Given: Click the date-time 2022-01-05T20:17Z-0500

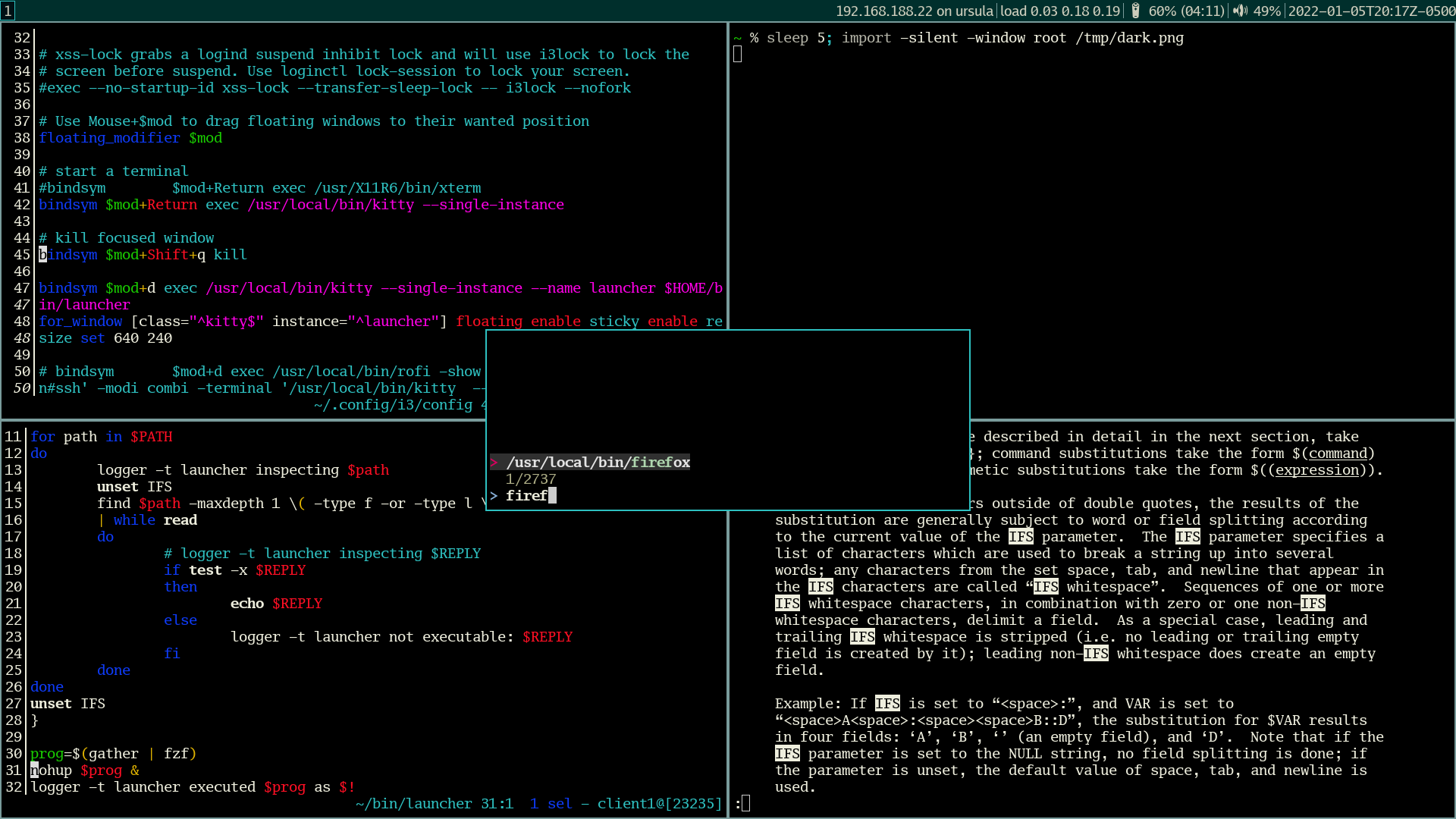Looking at the screenshot, I should [x=1371, y=11].
